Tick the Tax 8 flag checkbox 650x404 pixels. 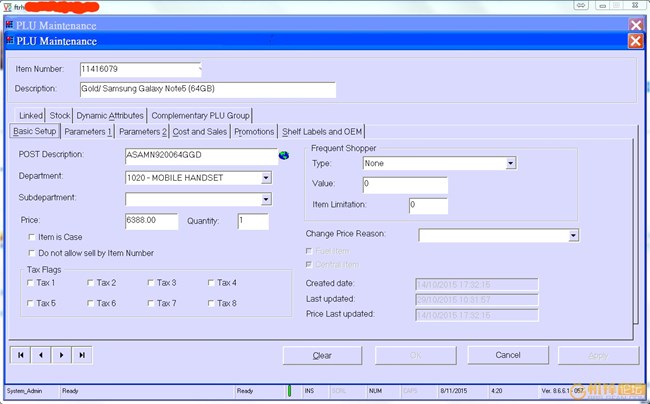[213, 303]
